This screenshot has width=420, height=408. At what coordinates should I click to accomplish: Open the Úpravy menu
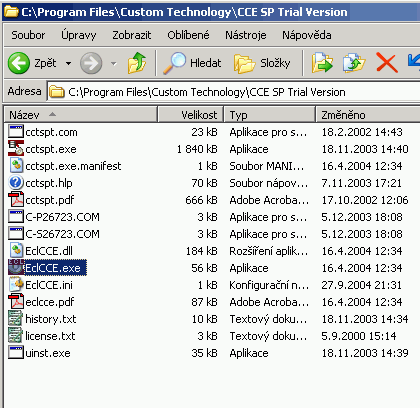click(79, 35)
